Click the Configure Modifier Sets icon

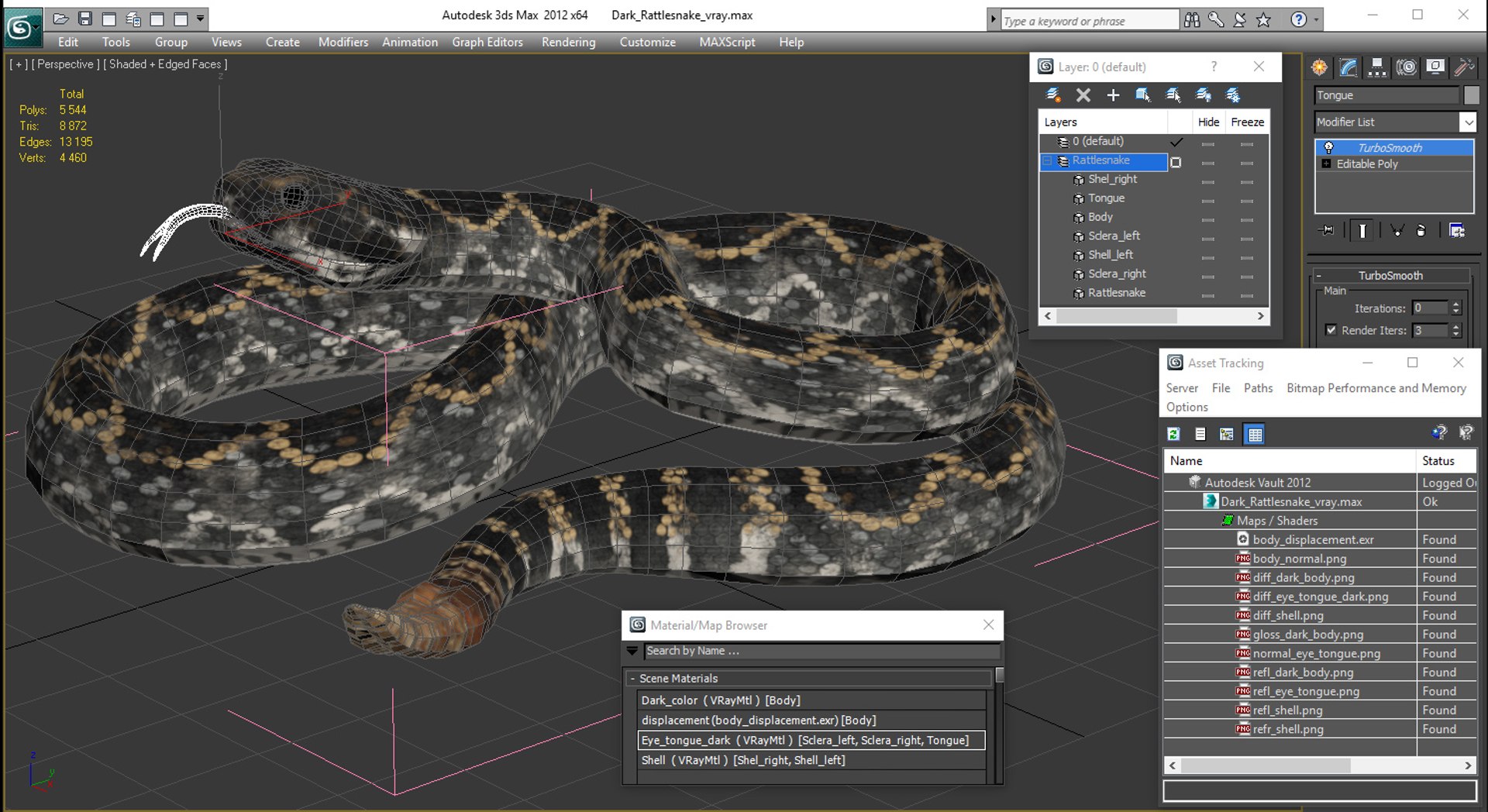pos(1457,230)
